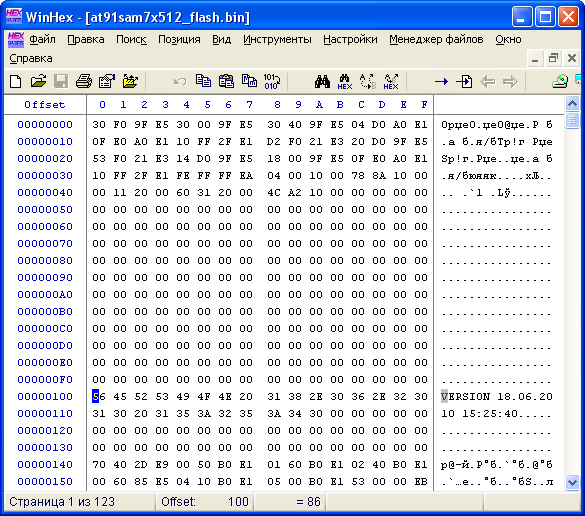Open the Настройки menu
This screenshot has width=585, height=516.
tap(350, 39)
